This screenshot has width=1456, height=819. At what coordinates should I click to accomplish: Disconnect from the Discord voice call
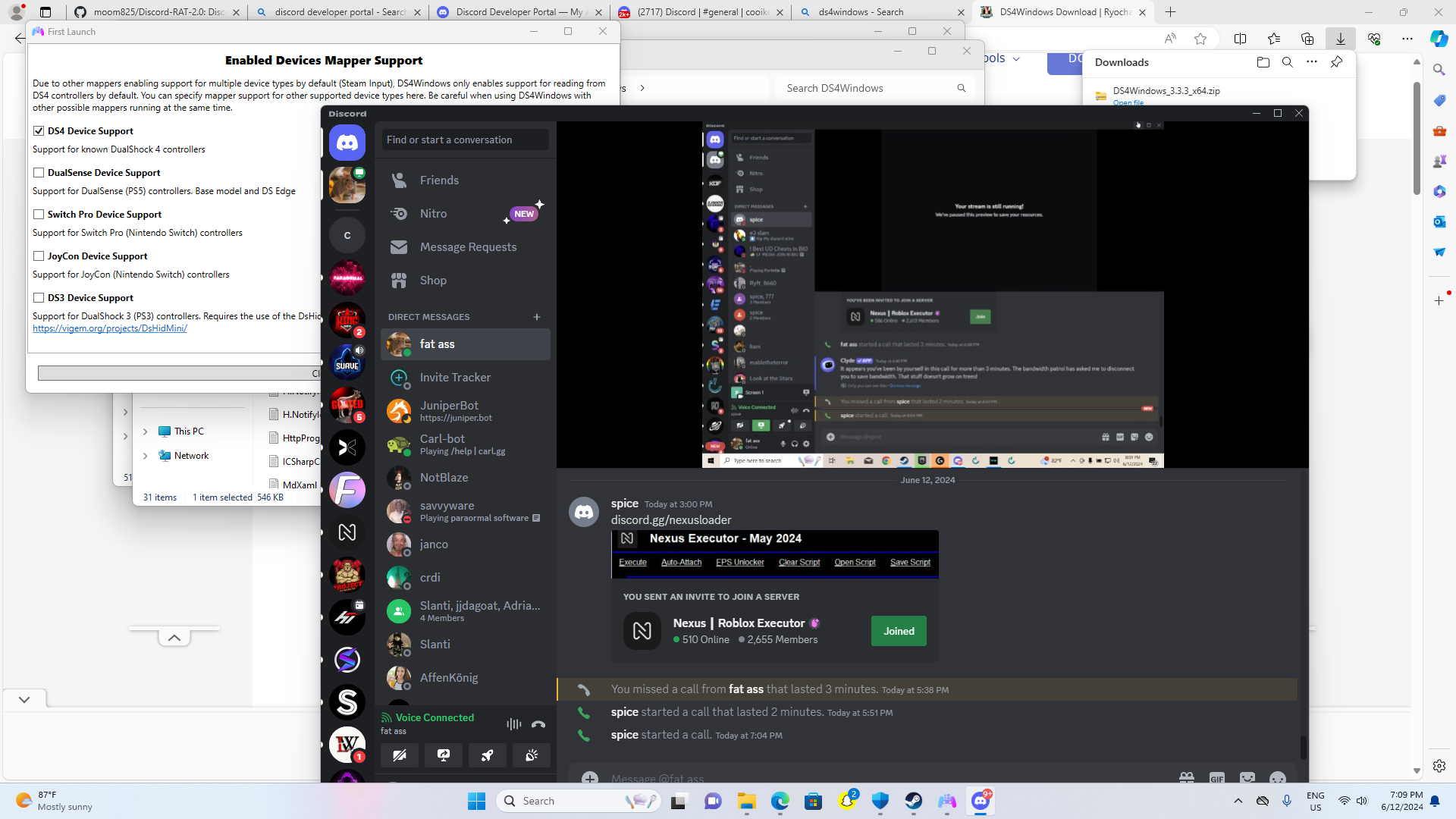(538, 724)
